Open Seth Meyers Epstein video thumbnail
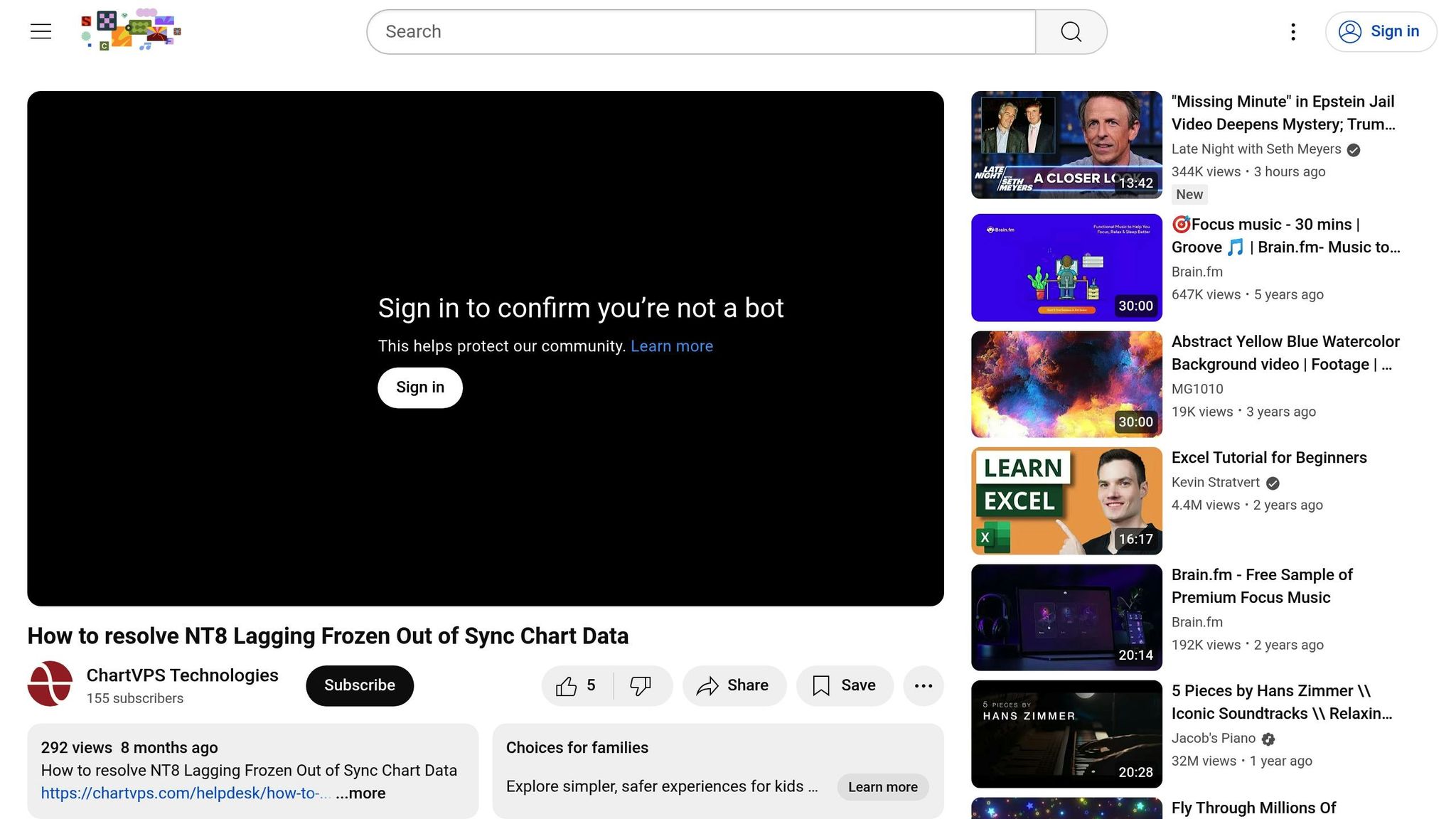Viewport: 1456px width, 819px height. (1066, 145)
